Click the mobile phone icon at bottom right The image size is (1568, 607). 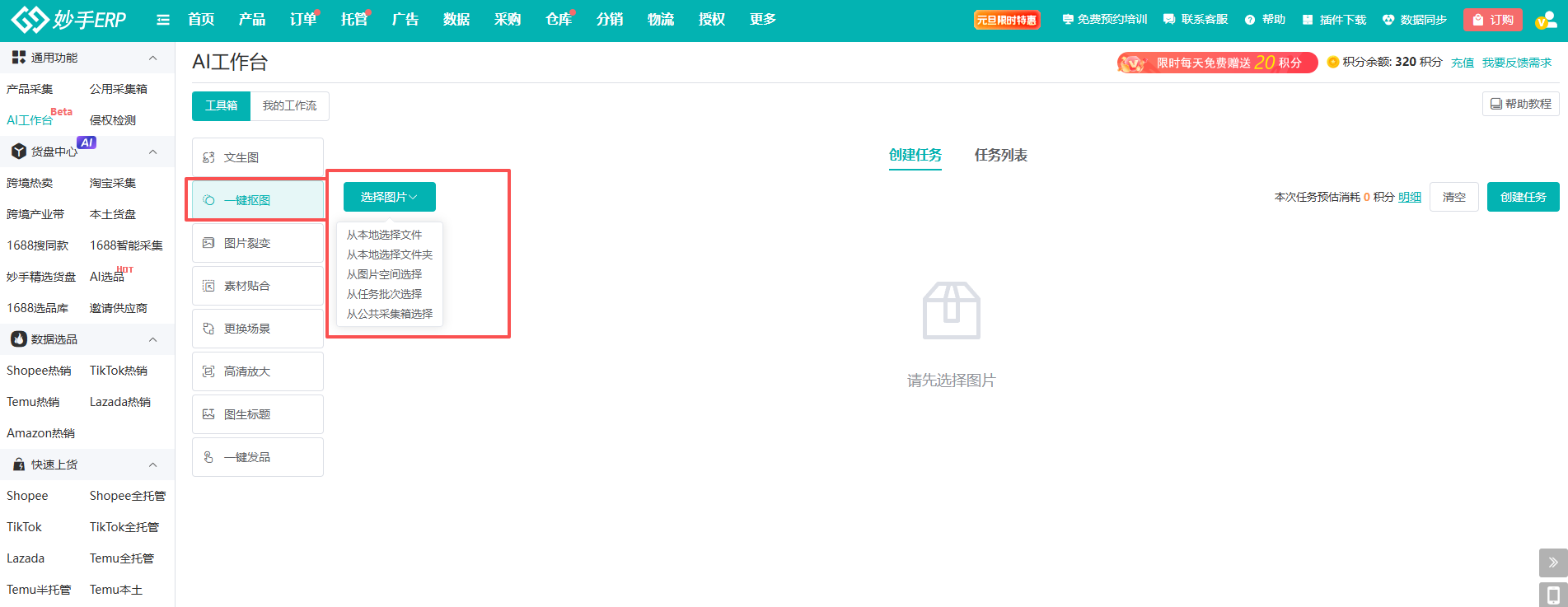pos(1553,595)
